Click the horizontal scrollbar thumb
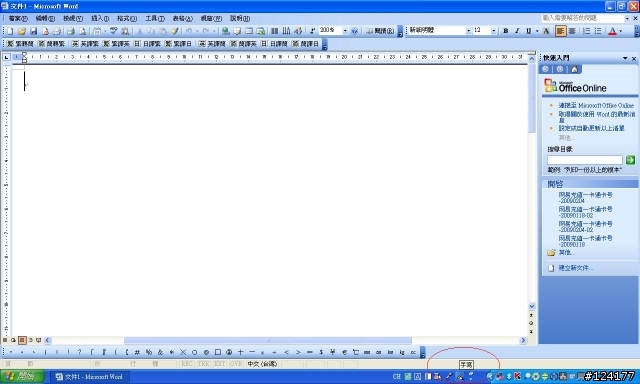 point(268,340)
